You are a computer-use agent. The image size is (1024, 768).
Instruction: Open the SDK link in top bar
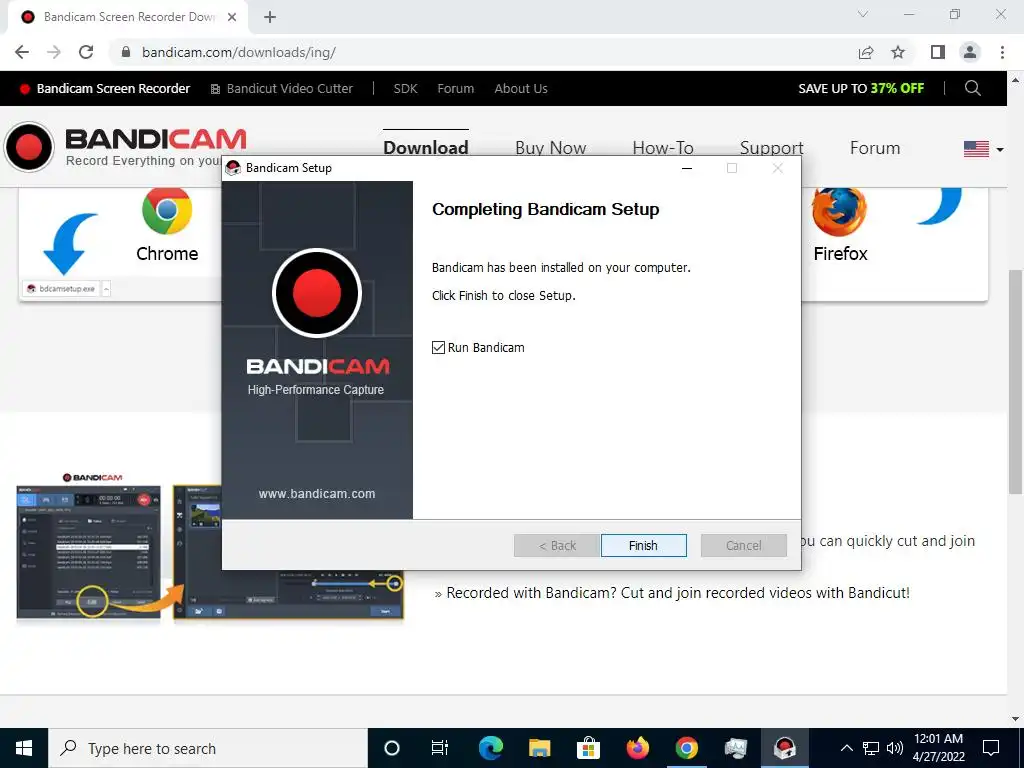(405, 88)
